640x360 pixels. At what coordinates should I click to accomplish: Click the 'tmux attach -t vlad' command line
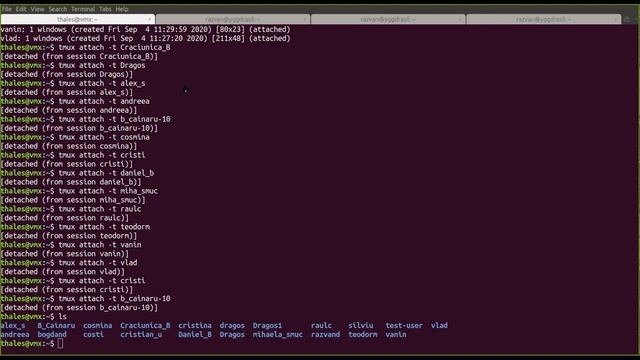click(69, 263)
